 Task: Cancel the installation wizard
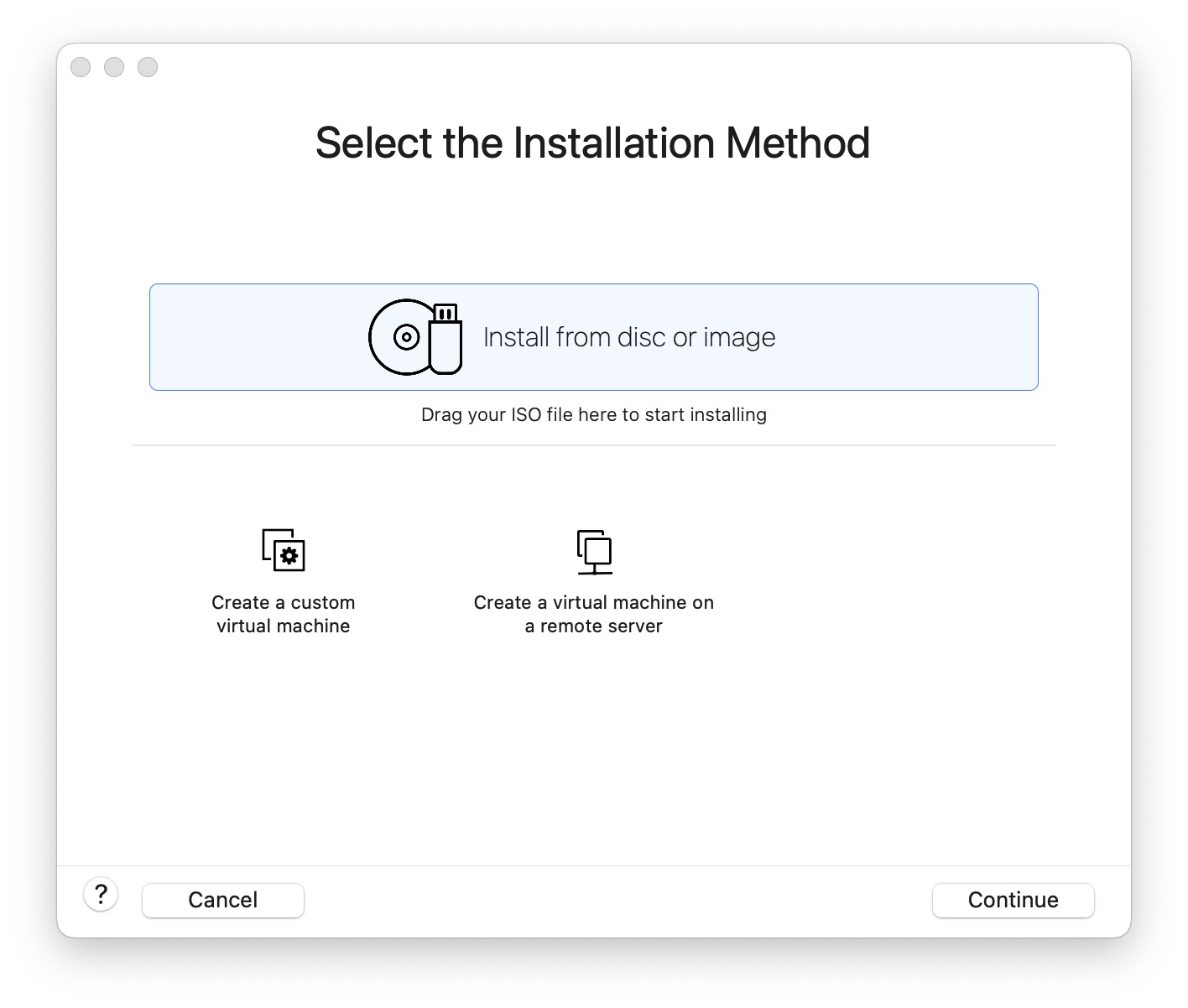[223, 900]
